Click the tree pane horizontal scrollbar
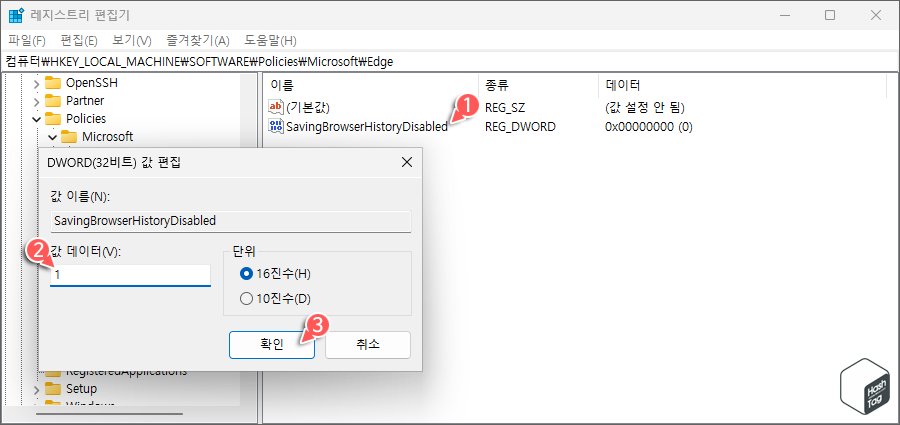 [x=109, y=413]
